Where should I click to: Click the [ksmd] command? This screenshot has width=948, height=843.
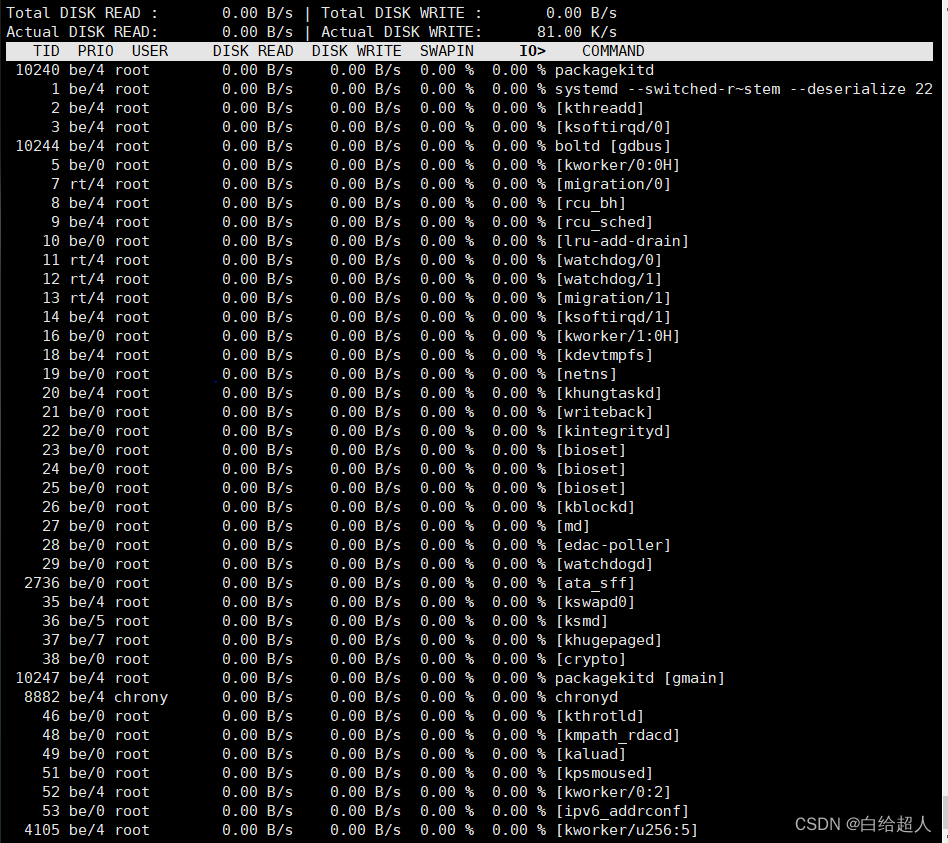pyautogui.click(x=582, y=621)
